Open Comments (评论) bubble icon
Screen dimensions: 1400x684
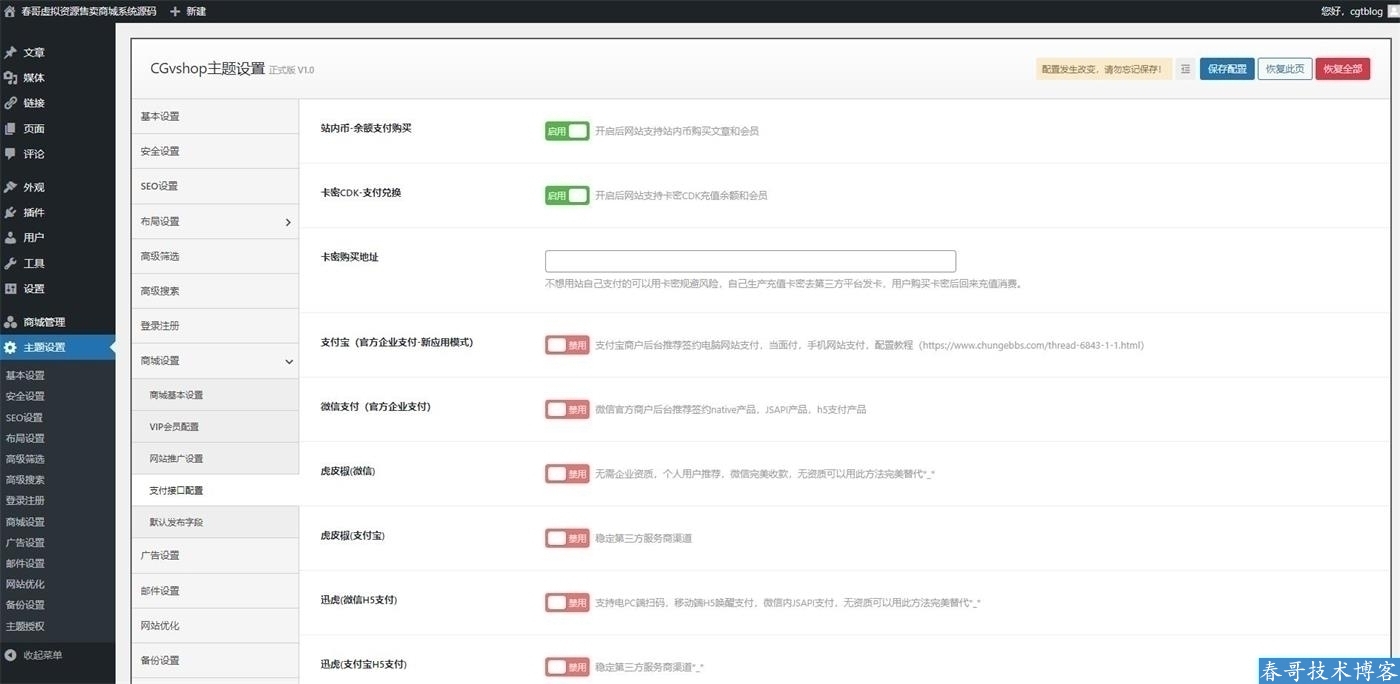pyautogui.click(x=11, y=154)
